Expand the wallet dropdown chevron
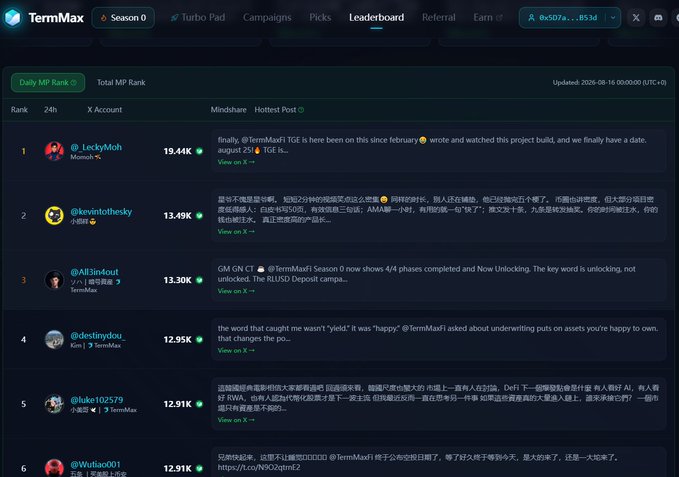 [x=613, y=18]
